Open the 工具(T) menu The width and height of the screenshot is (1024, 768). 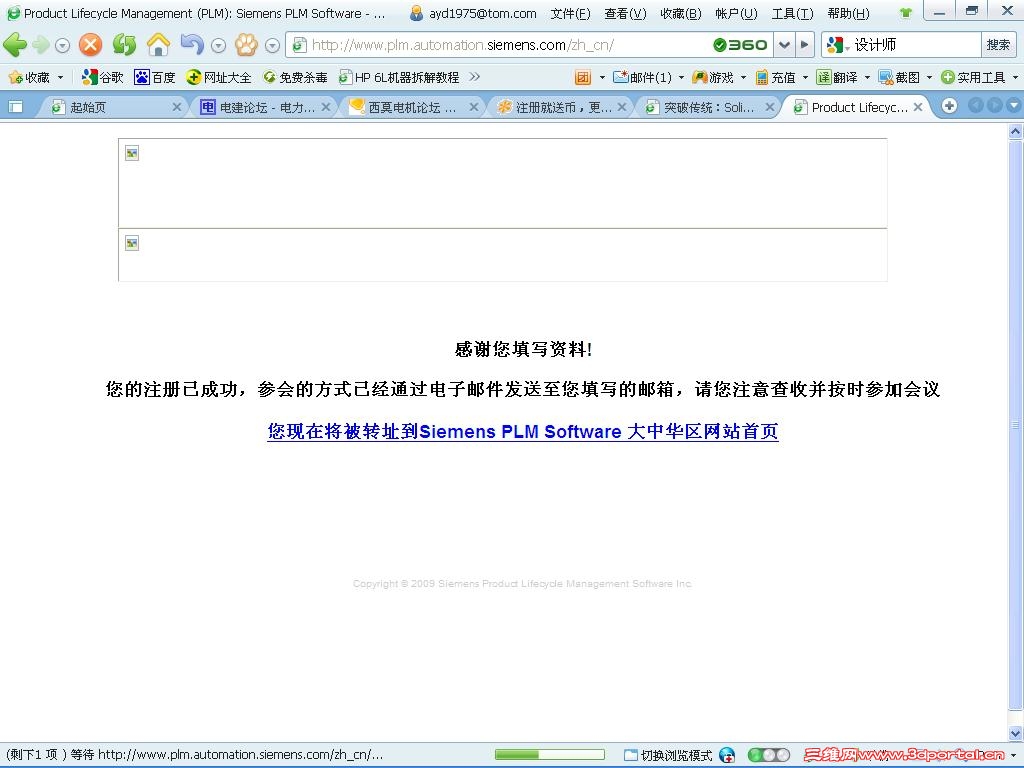(792, 13)
